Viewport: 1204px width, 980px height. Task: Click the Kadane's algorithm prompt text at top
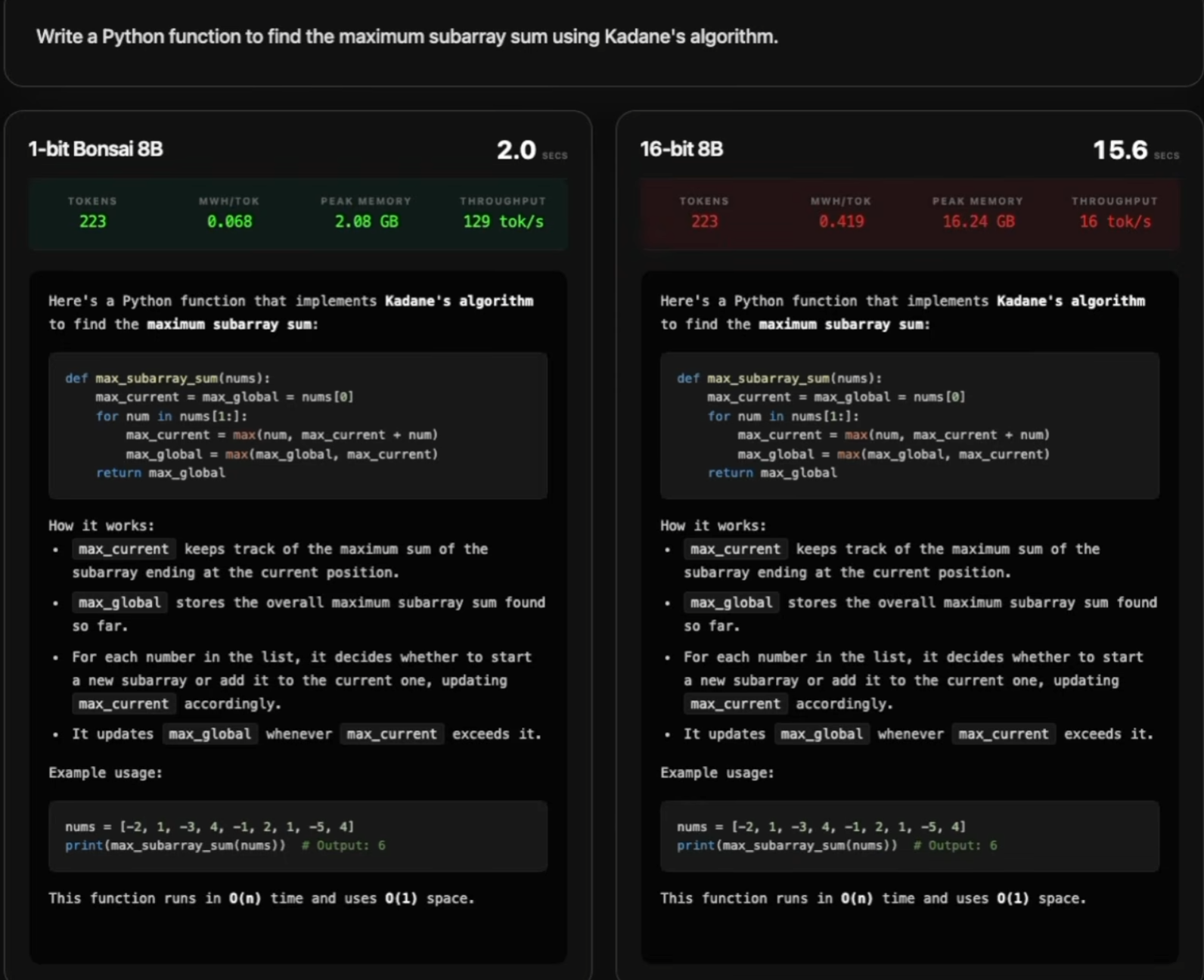(407, 37)
